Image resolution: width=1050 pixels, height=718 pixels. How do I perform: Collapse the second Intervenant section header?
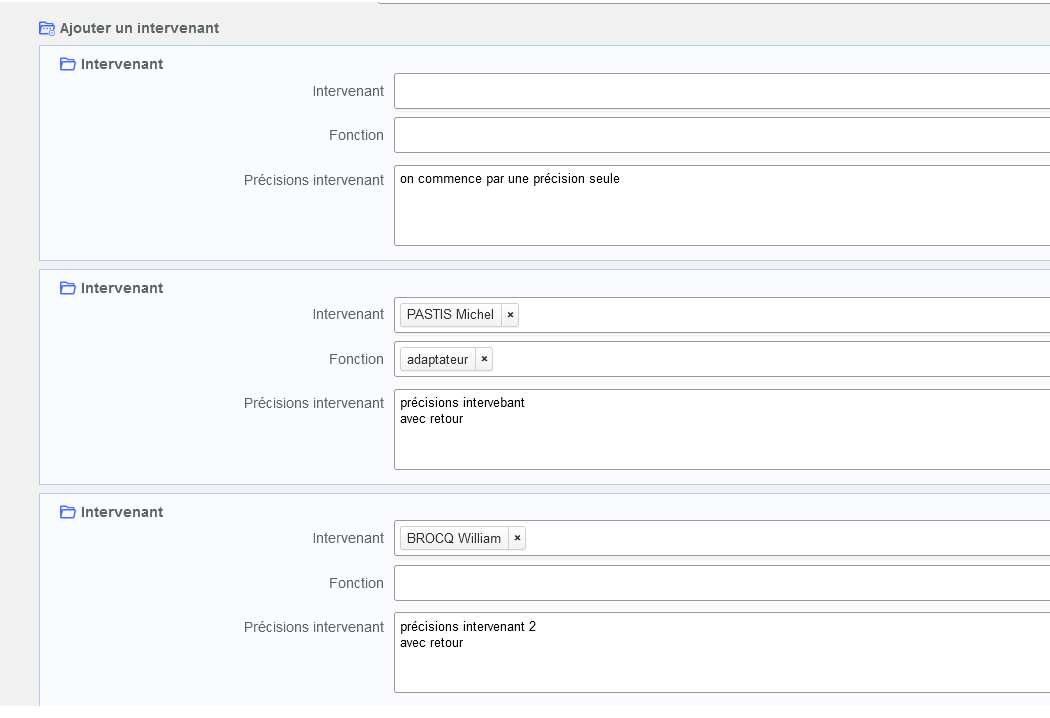coord(122,288)
